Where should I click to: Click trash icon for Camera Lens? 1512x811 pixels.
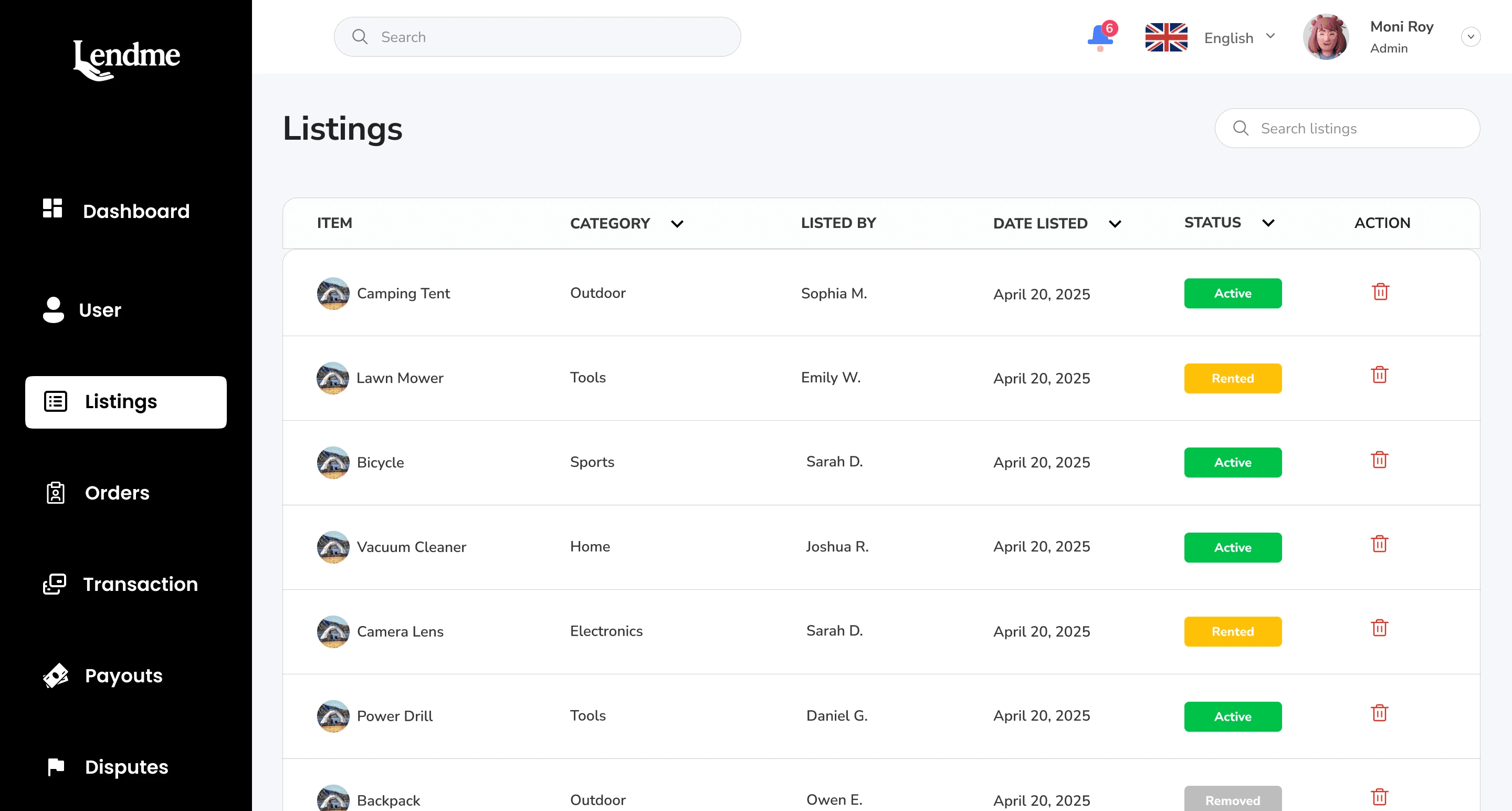point(1379,628)
